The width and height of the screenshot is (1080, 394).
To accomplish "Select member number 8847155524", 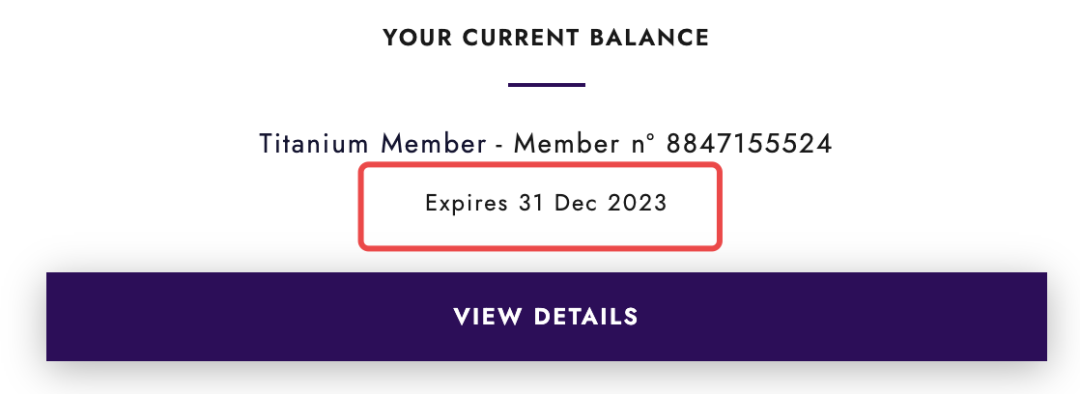I will tap(749, 144).
